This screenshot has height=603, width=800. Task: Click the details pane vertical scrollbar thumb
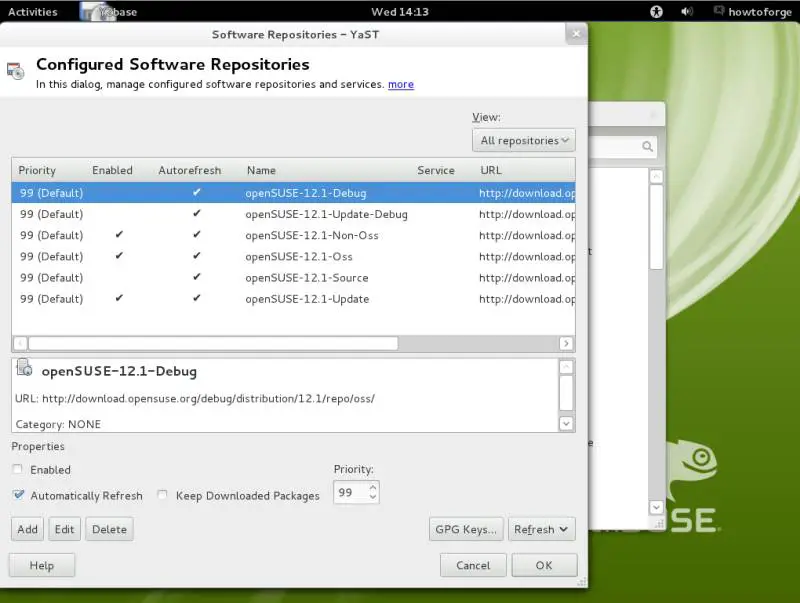tap(566, 393)
